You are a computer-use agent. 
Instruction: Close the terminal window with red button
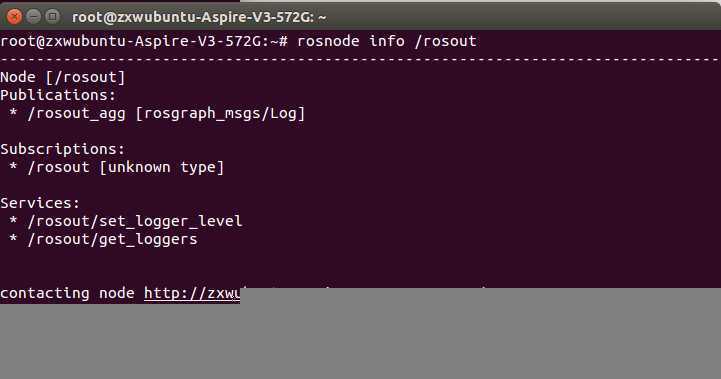[15, 17]
